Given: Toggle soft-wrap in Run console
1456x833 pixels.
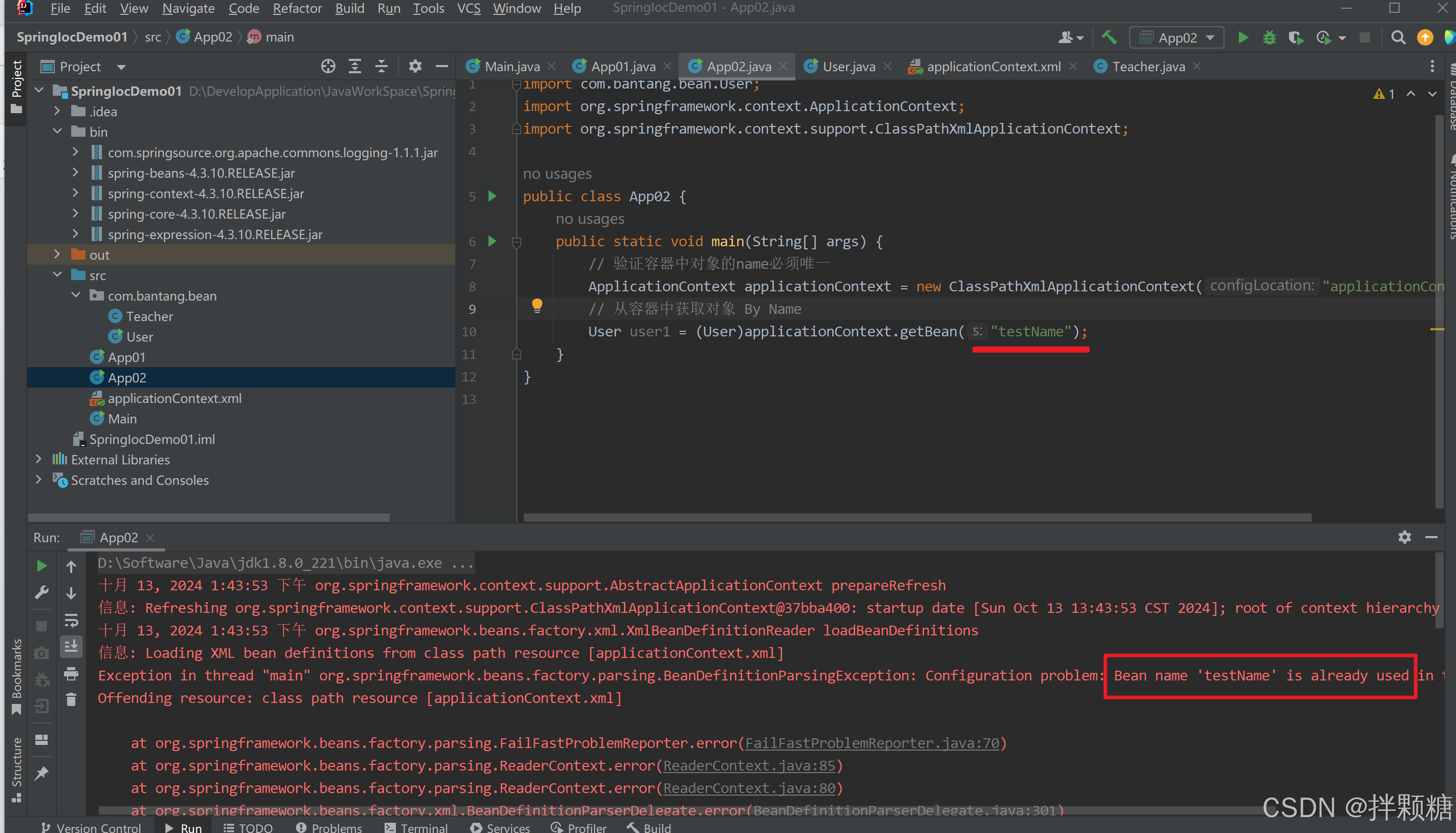Looking at the screenshot, I should 71,620.
